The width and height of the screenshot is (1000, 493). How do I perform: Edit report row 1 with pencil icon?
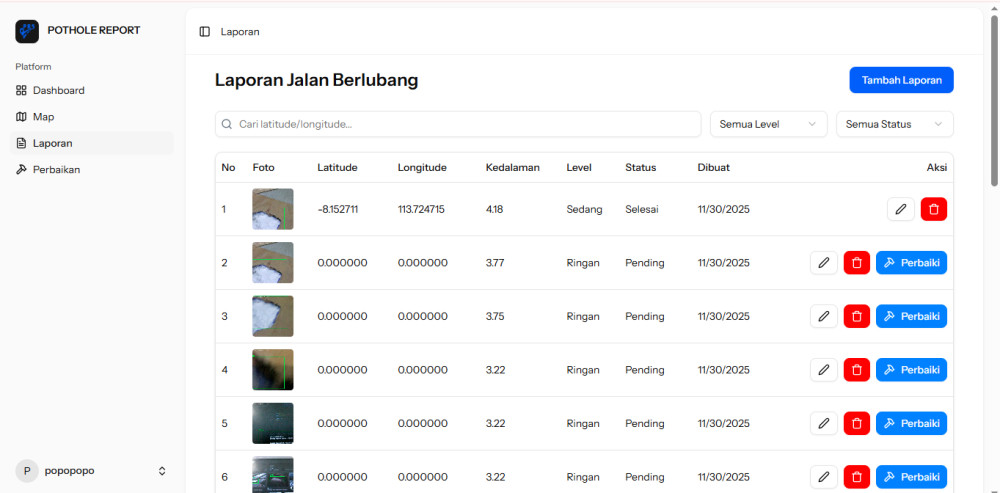[900, 209]
